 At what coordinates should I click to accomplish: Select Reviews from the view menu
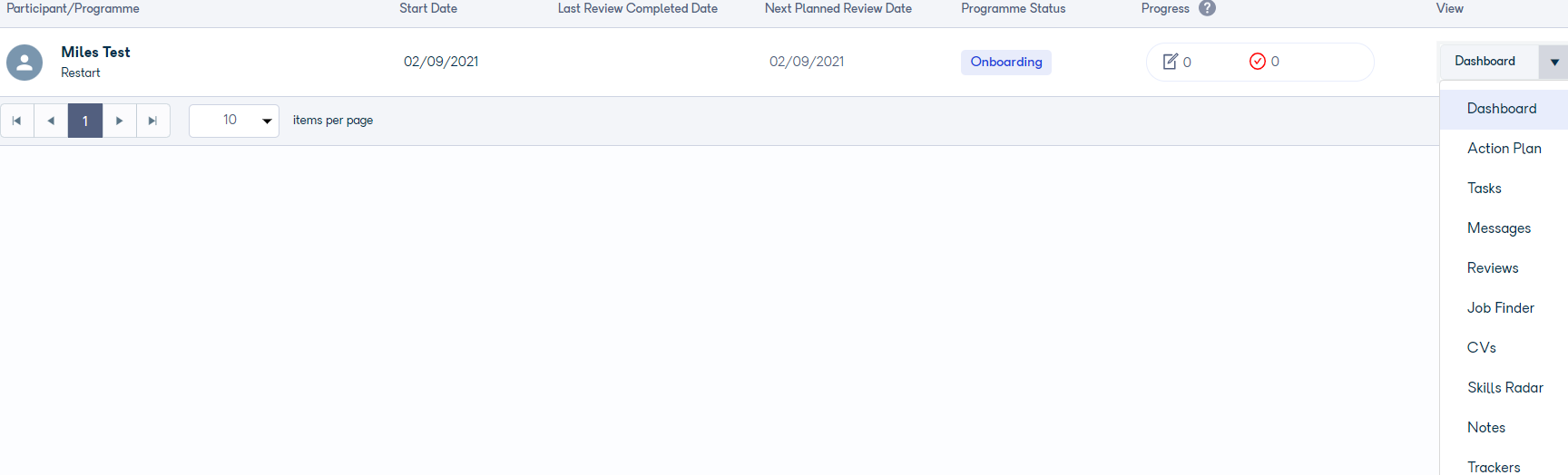(x=1493, y=268)
